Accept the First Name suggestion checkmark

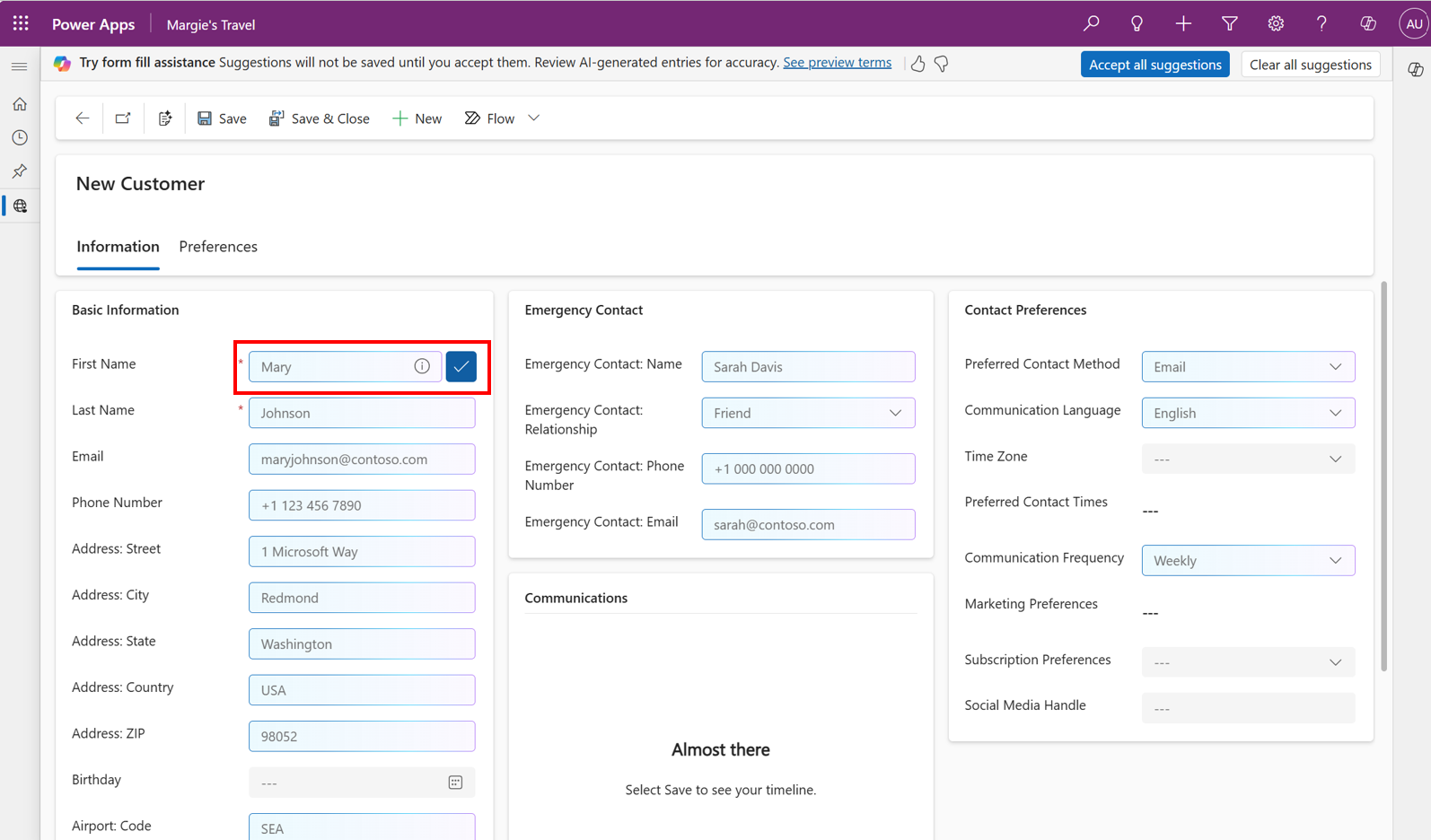pyautogui.click(x=461, y=366)
